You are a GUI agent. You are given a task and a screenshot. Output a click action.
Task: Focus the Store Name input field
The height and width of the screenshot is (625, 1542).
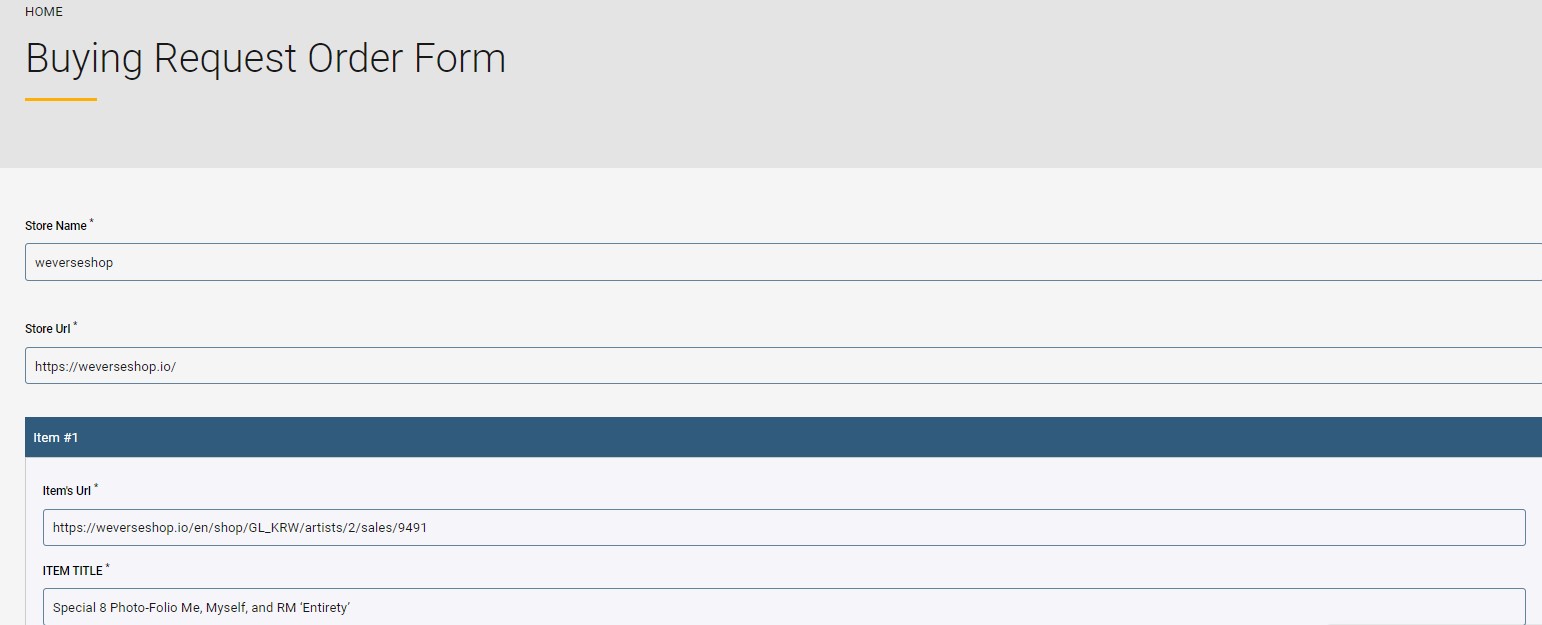tap(780, 263)
